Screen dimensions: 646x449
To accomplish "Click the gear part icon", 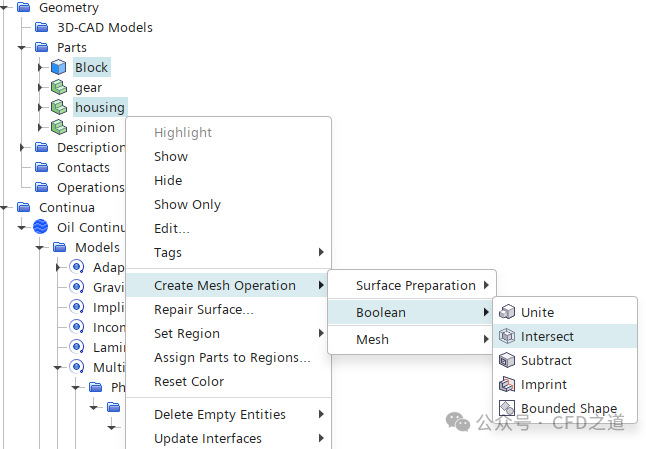I will pos(59,87).
